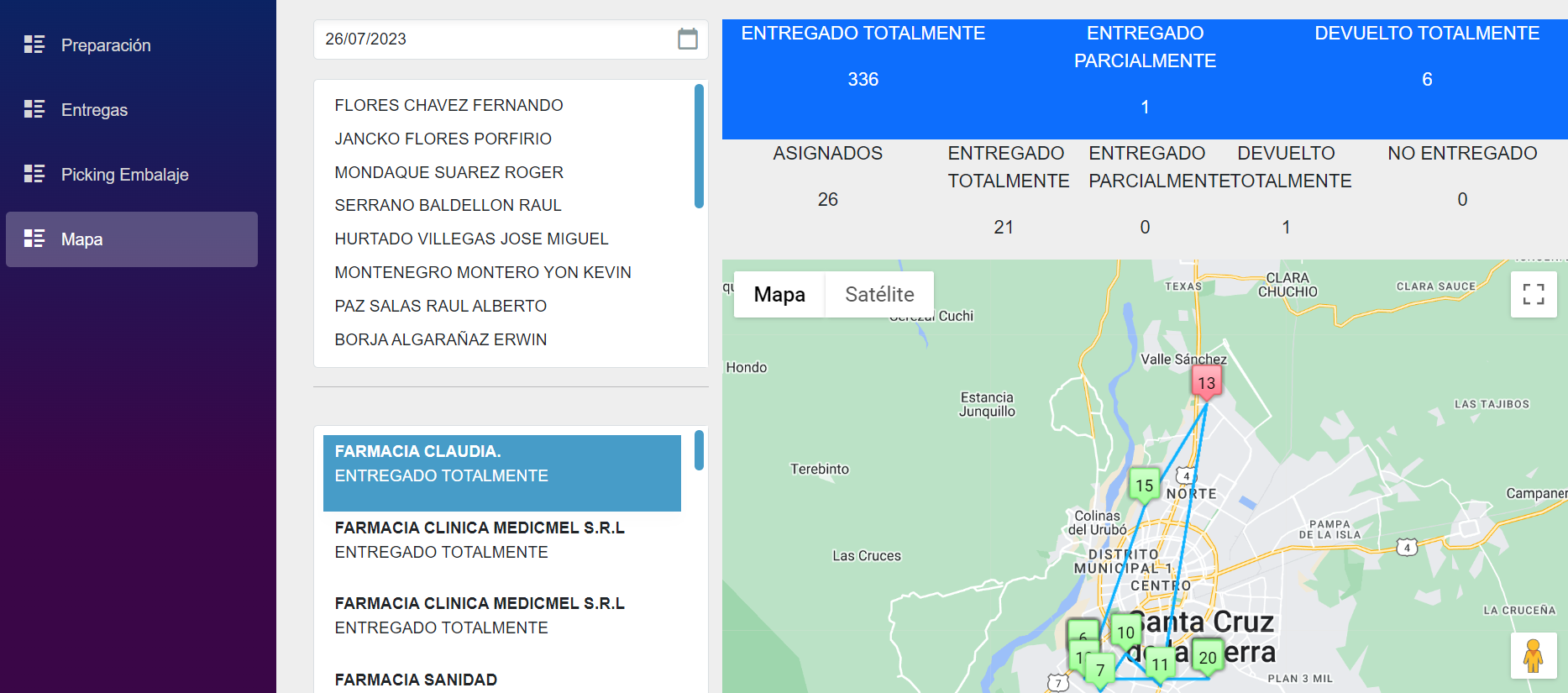Click the green map marker 15
1568x693 pixels.
pos(1144,486)
